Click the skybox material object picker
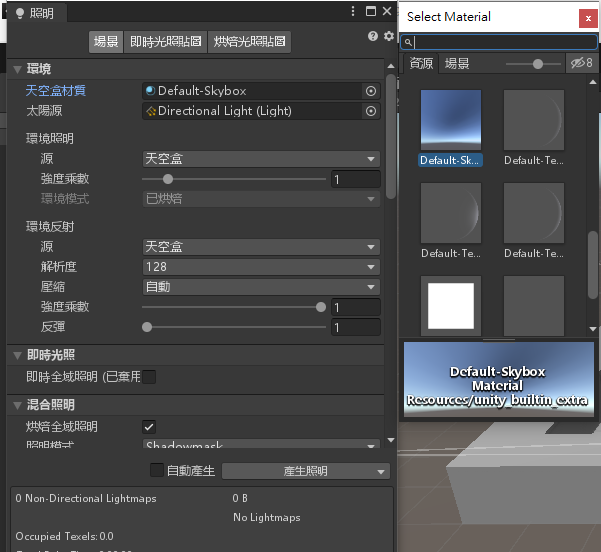601x552 pixels. [x=371, y=90]
